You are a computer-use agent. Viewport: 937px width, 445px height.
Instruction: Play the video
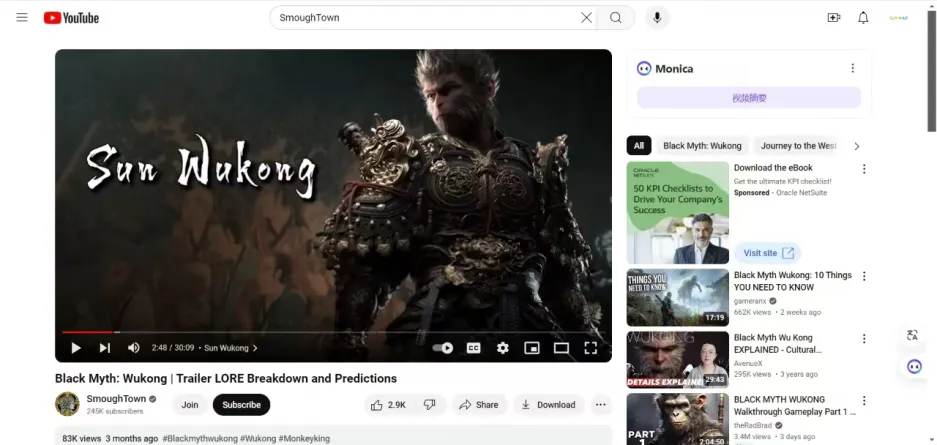(76, 348)
